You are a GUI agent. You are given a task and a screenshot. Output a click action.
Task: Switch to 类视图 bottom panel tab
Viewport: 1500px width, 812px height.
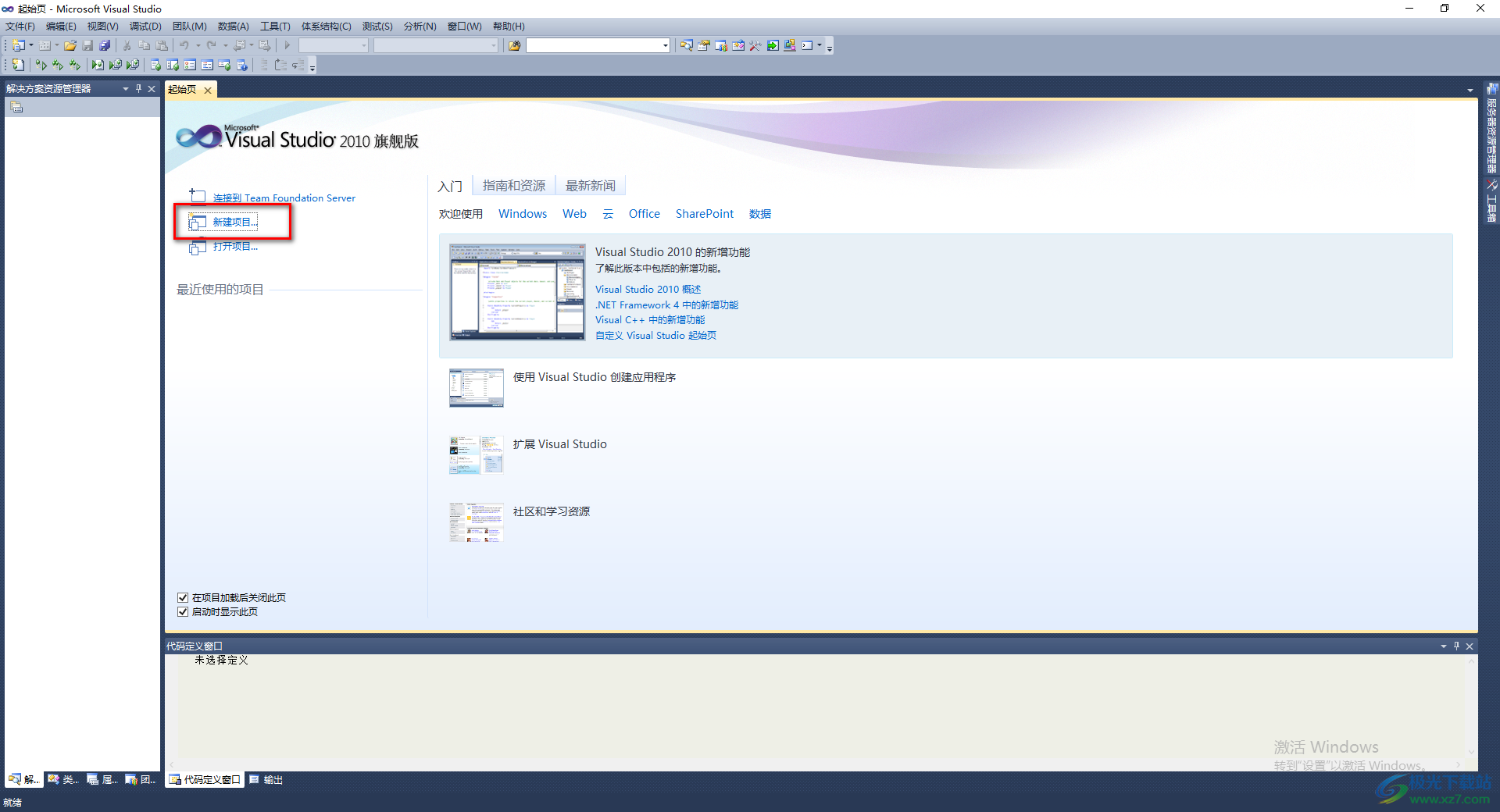click(x=62, y=780)
